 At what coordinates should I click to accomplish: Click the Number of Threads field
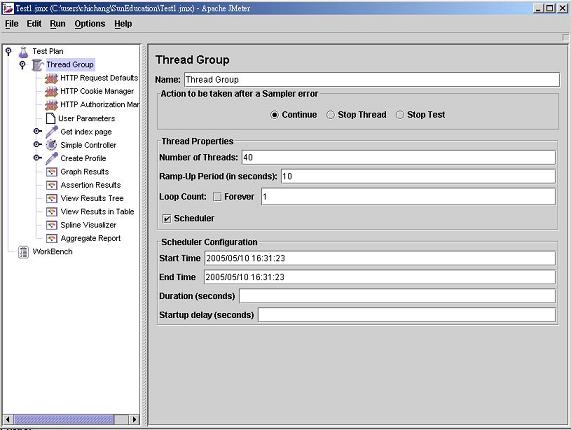[x=399, y=158]
